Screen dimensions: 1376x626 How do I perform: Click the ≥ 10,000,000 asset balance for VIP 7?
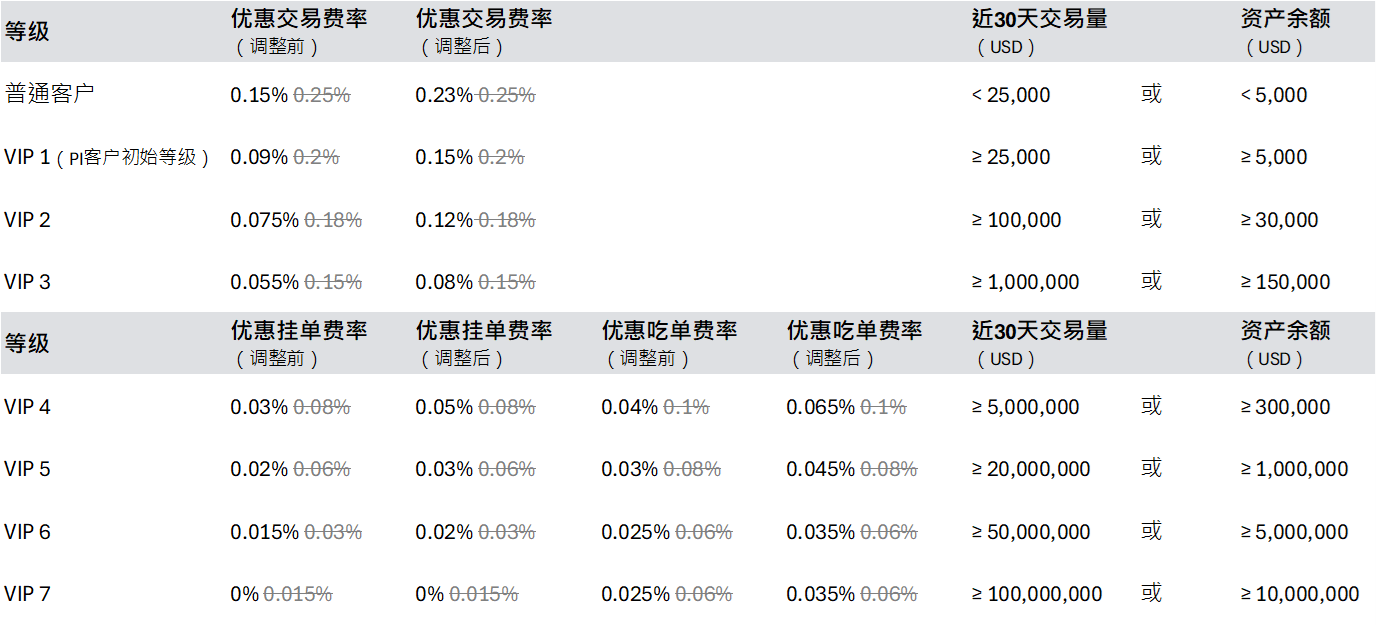tap(1300, 594)
